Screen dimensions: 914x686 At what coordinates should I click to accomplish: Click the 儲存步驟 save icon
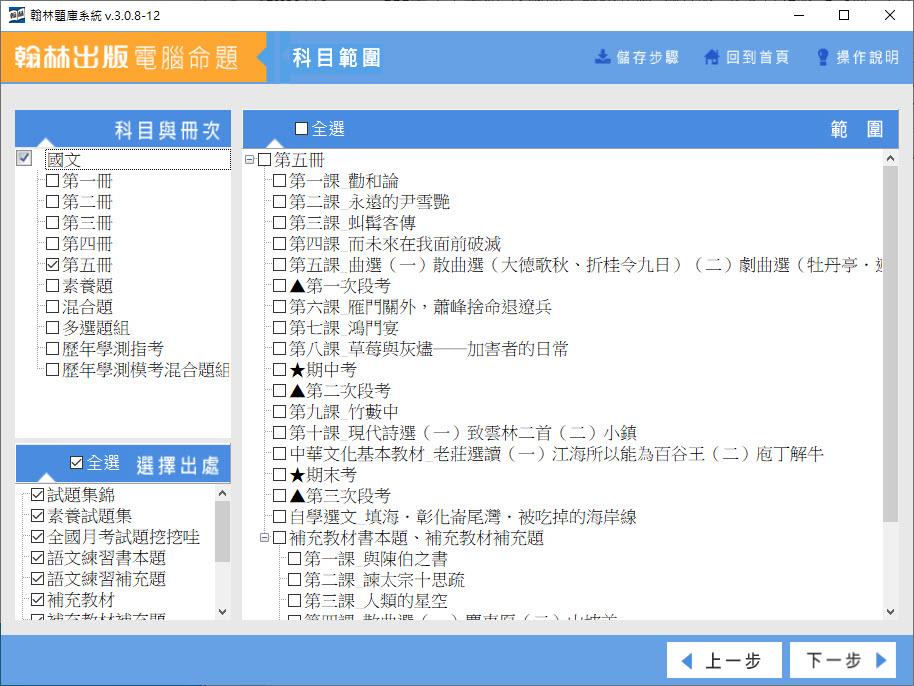coord(602,56)
